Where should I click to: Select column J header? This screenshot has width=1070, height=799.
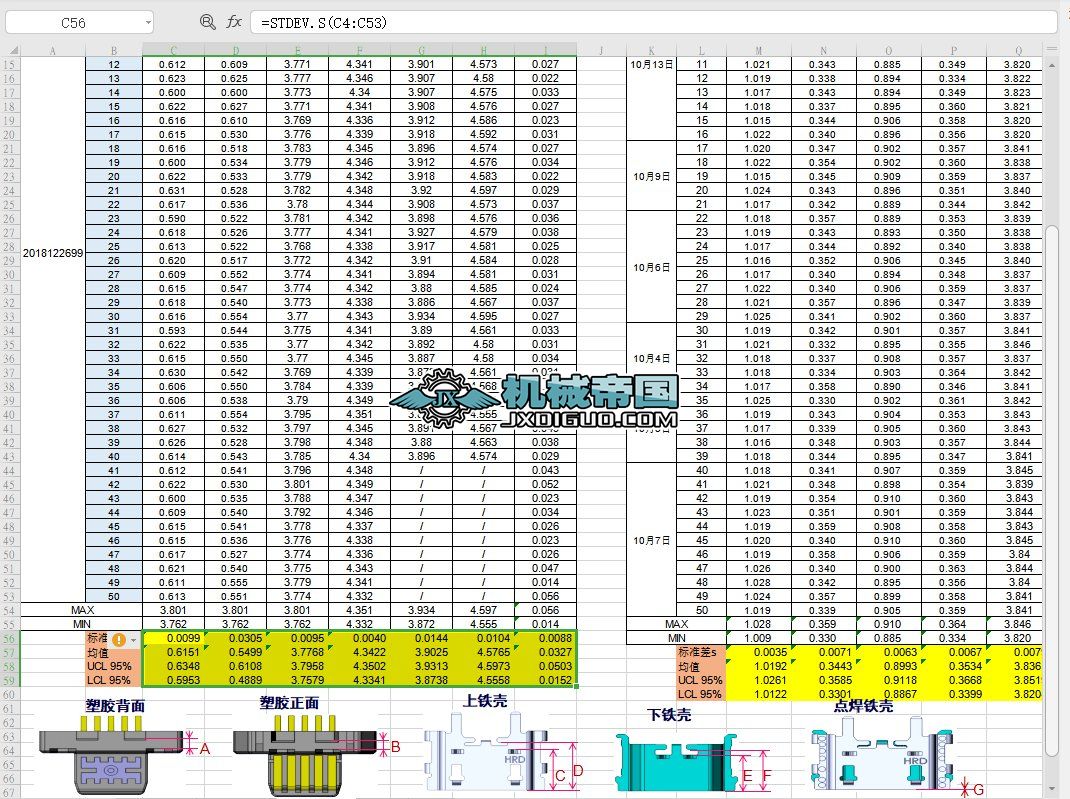pyautogui.click(x=601, y=50)
